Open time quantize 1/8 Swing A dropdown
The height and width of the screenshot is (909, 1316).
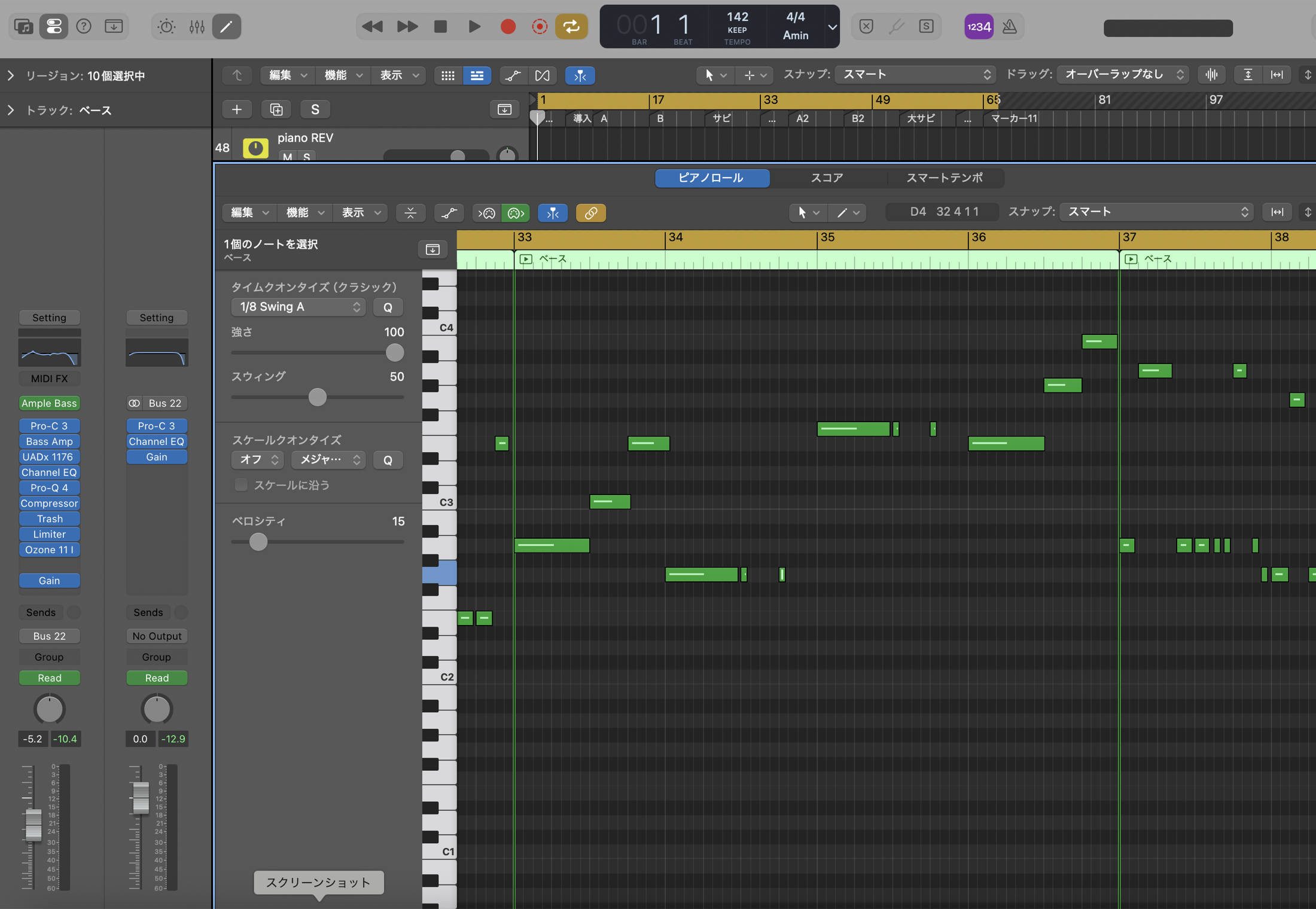298,307
